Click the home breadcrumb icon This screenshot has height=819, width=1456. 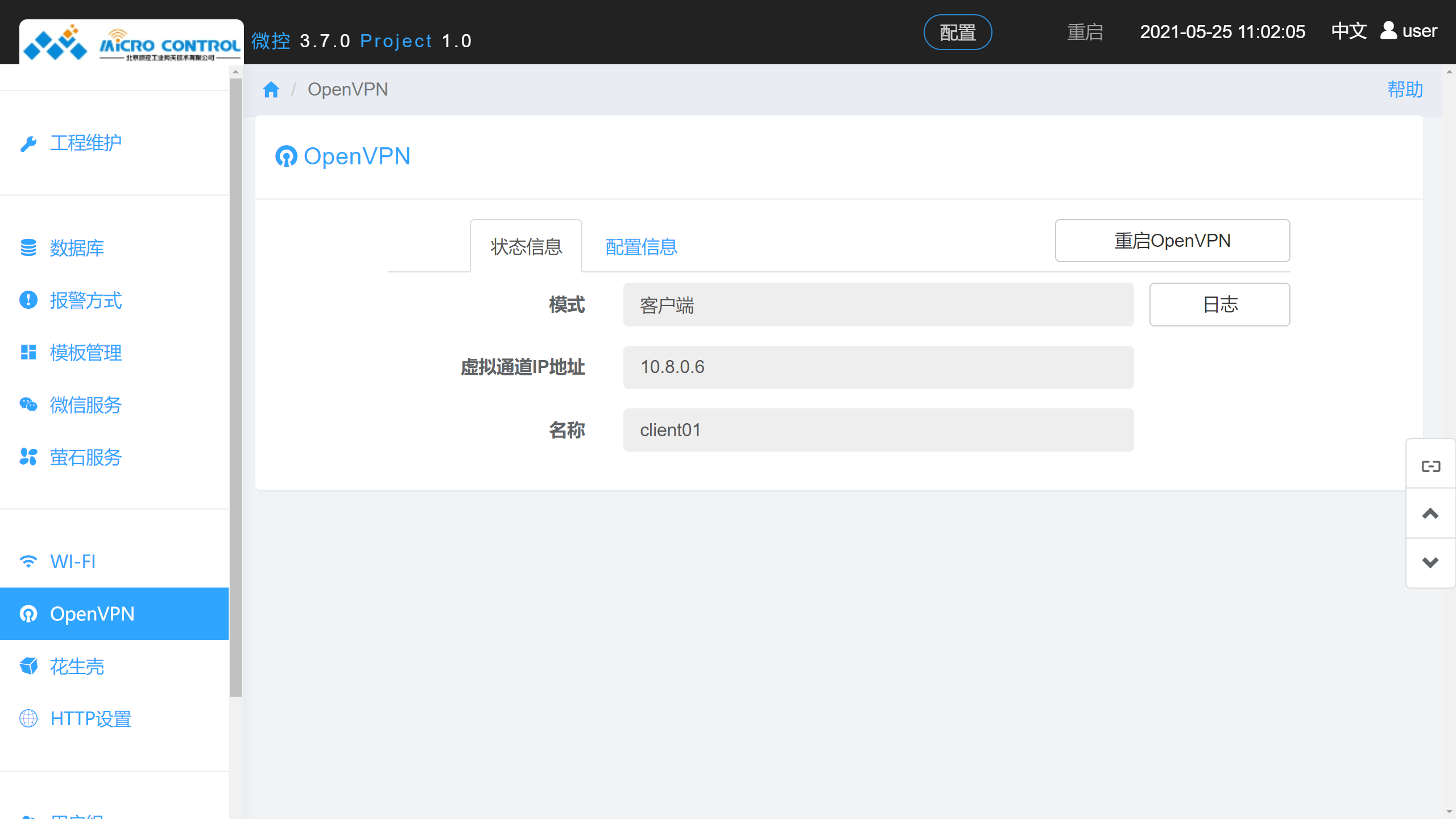click(271, 89)
